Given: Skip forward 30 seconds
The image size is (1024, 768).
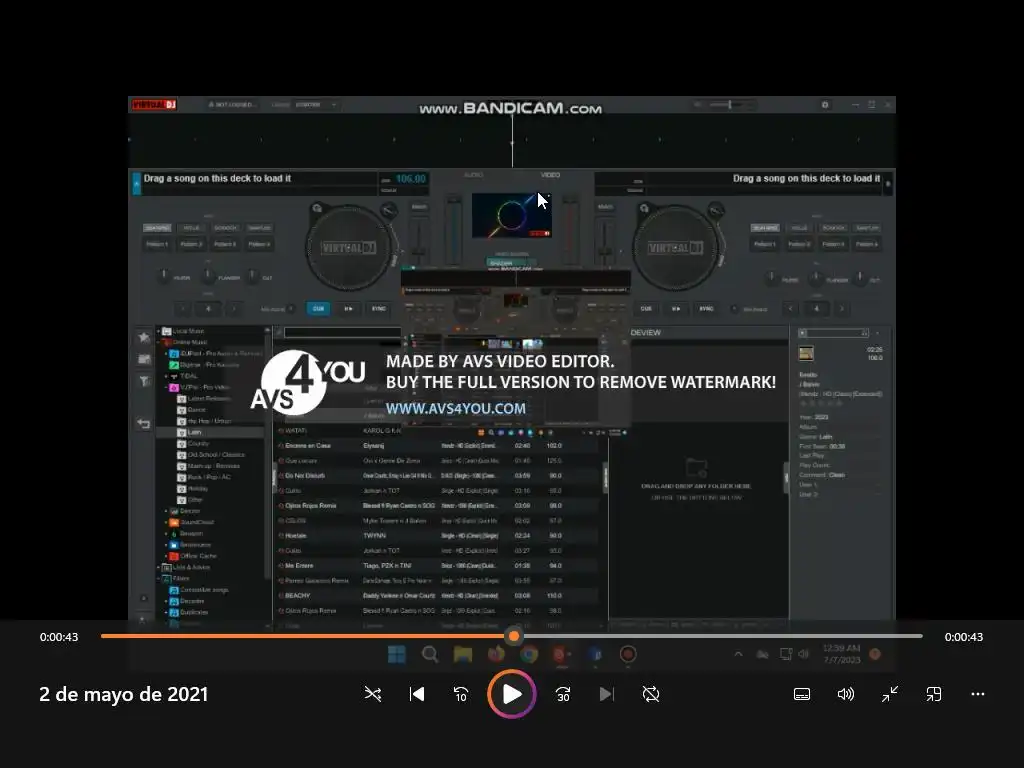Looking at the screenshot, I should (563, 694).
